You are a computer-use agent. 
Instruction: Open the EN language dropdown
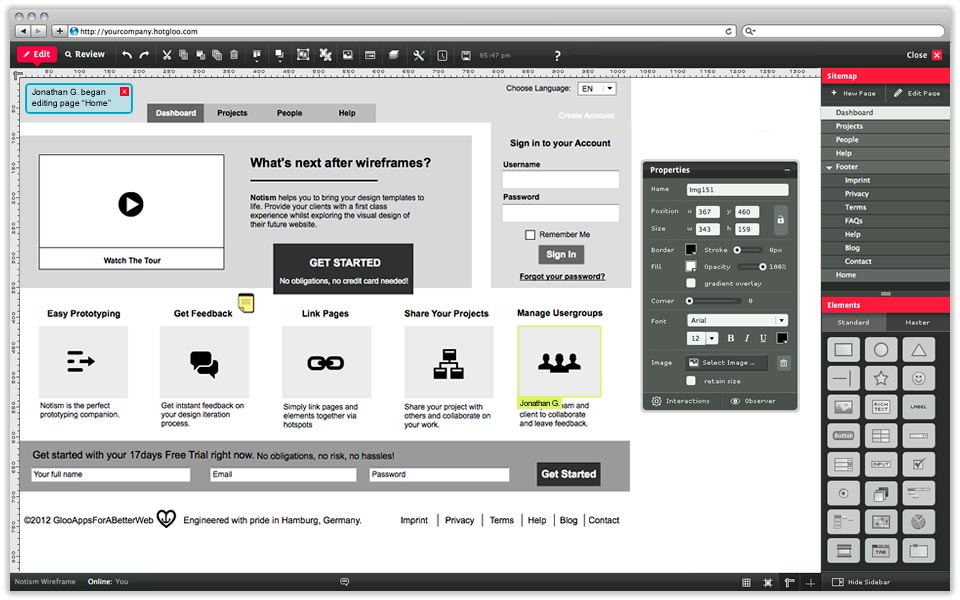tap(598, 88)
